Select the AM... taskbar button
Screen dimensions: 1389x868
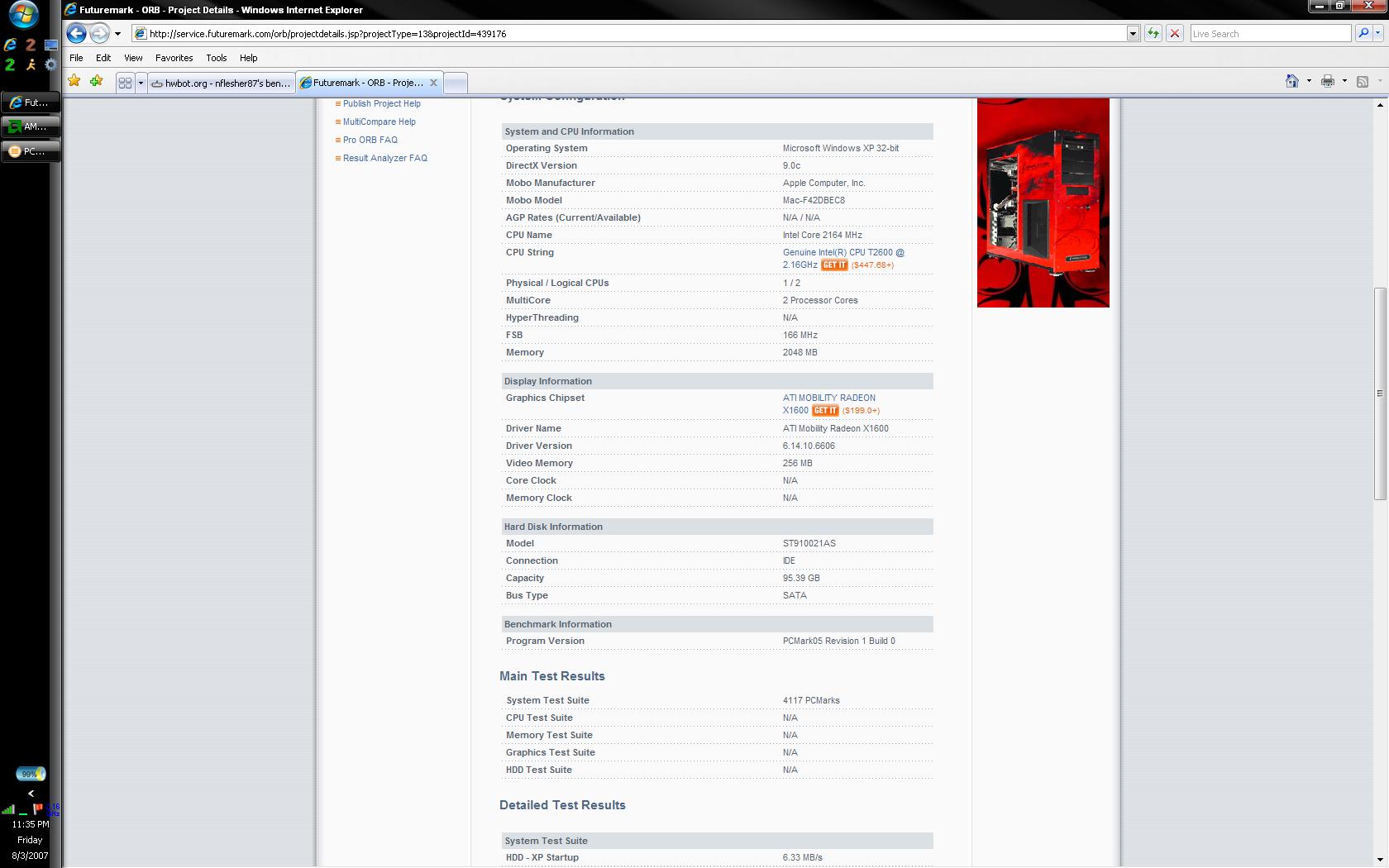point(31,126)
